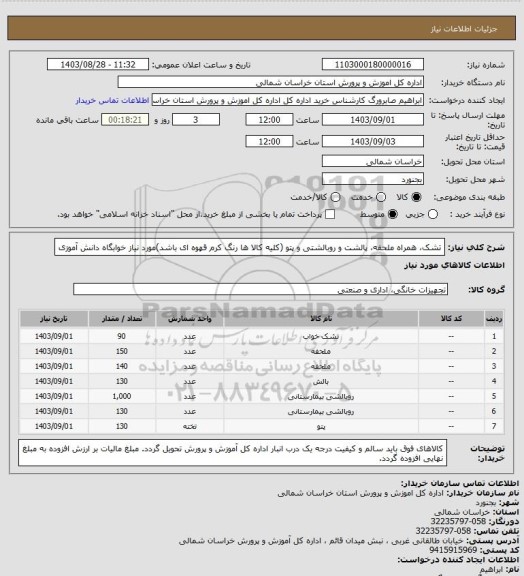Click the quantity 150 cell
The image size is (524, 576).
coord(122,351)
